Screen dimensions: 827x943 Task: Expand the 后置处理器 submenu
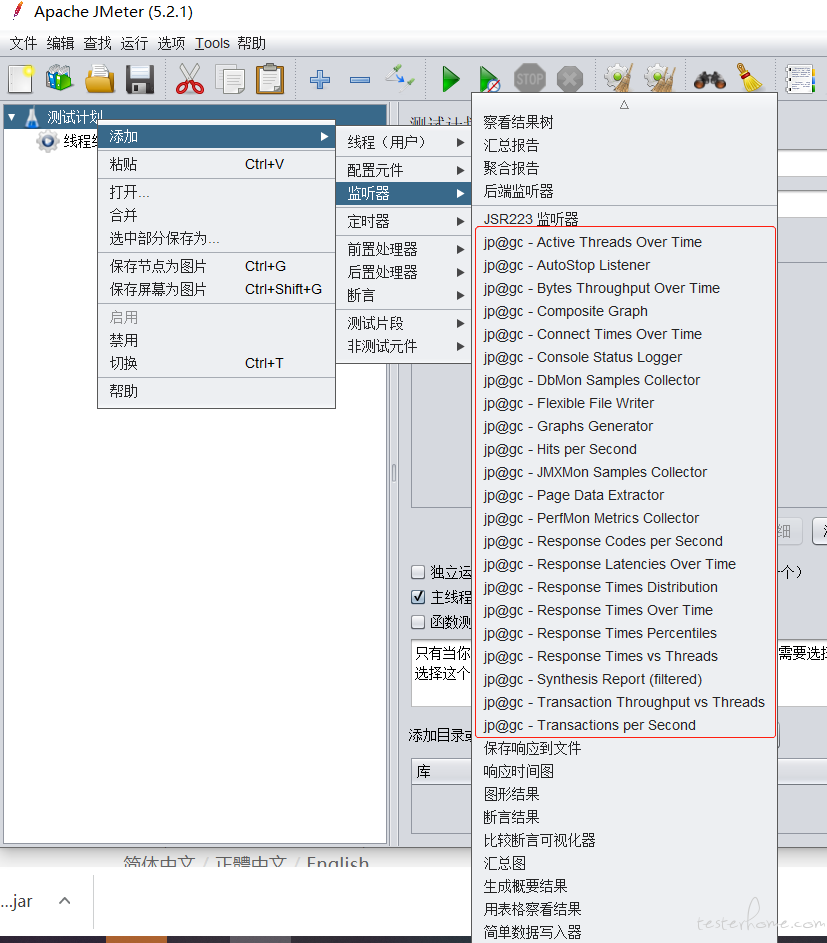click(404, 272)
